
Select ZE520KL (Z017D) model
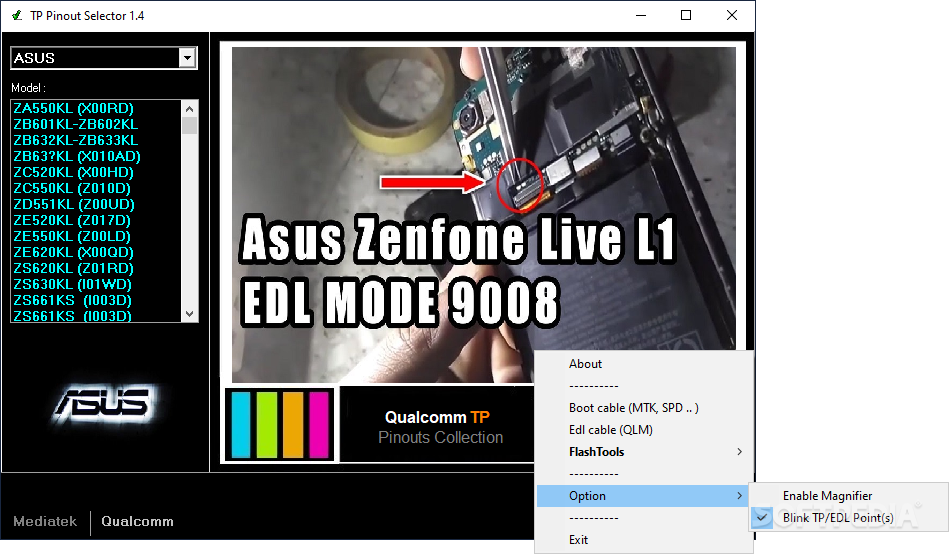point(72,220)
